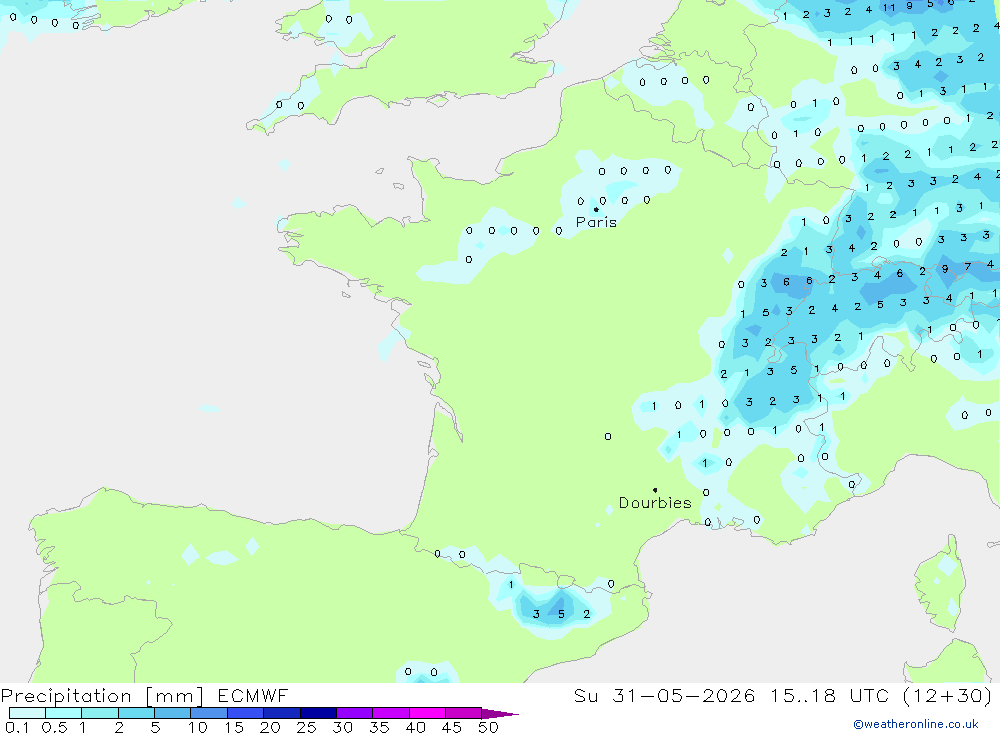Click the date "Su 31-05-2026" text
The width and height of the screenshot is (1000, 733).
point(665,696)
